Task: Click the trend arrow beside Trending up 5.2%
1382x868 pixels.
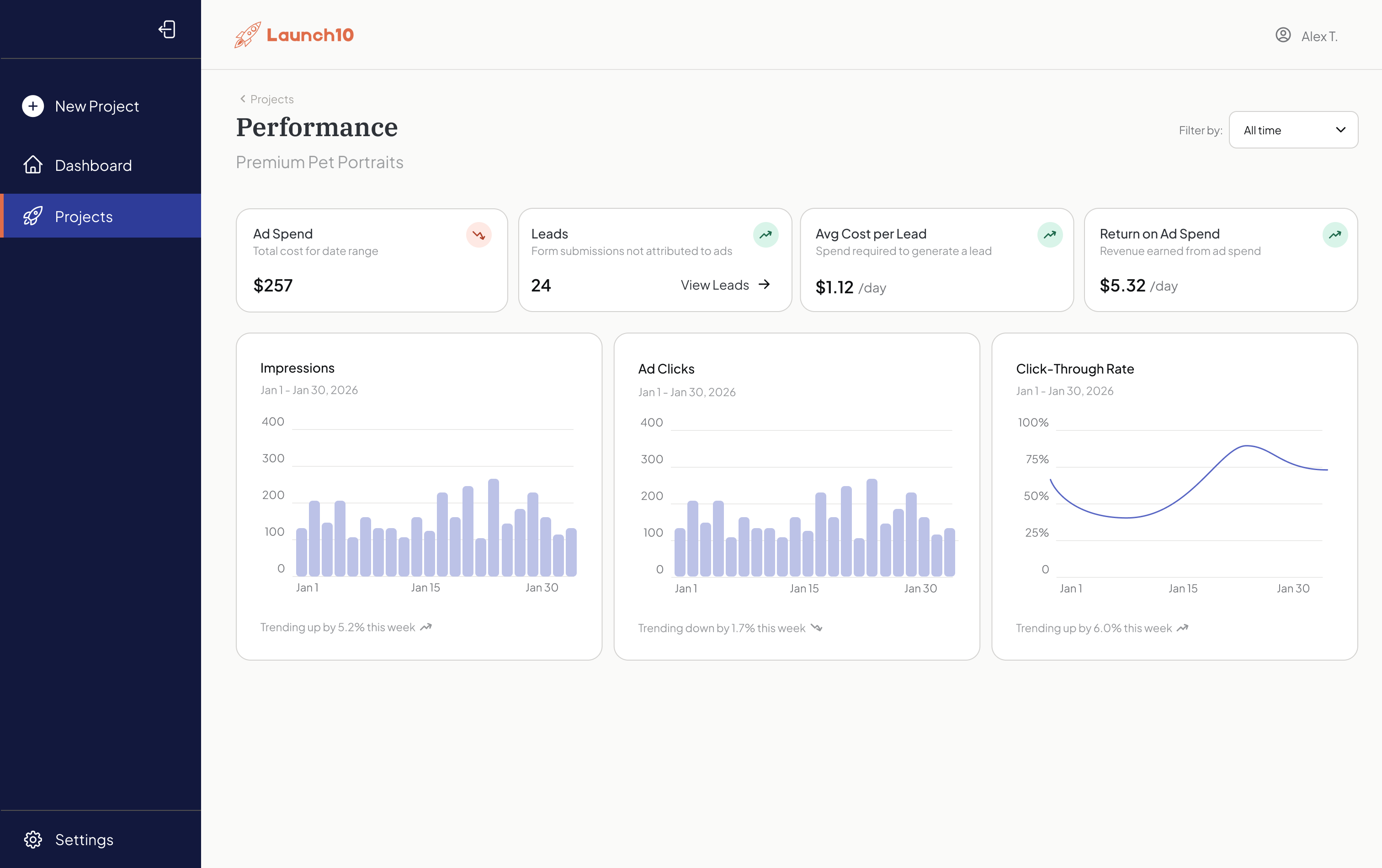Action: pos(426,627)
